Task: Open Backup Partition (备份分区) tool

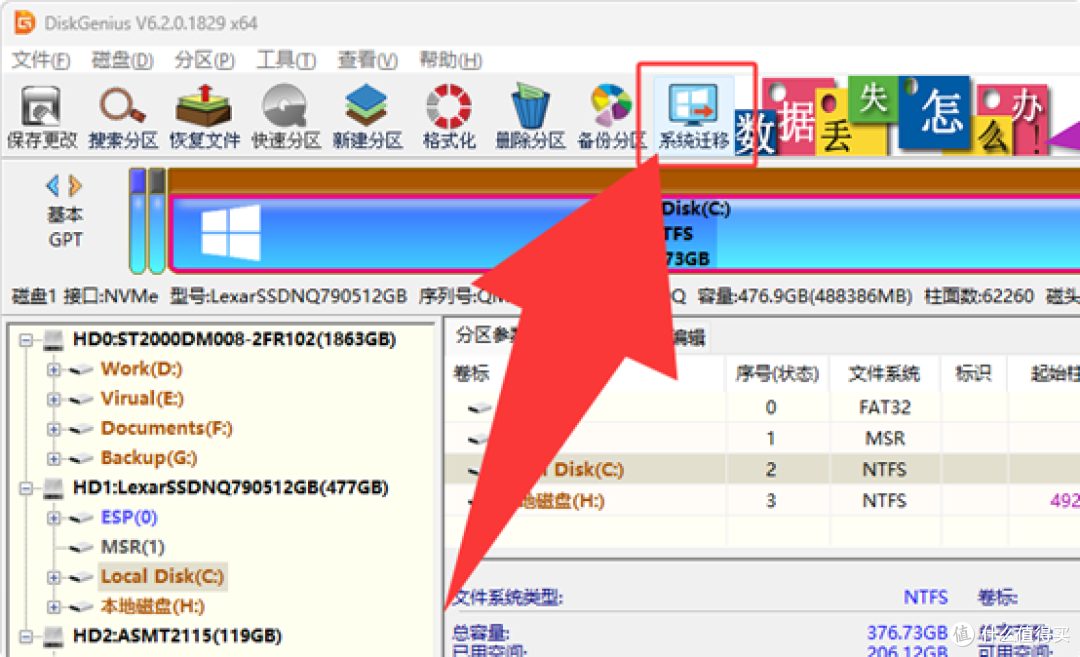Action: pos(611,117)
